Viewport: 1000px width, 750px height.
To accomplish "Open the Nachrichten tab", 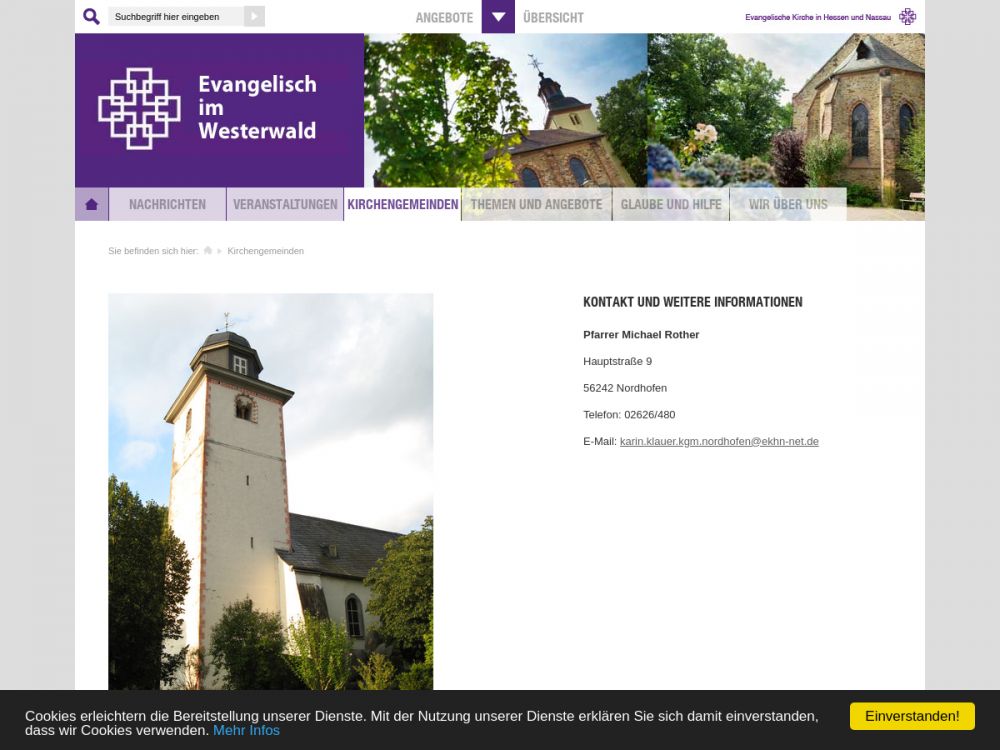I will point(167,204).
